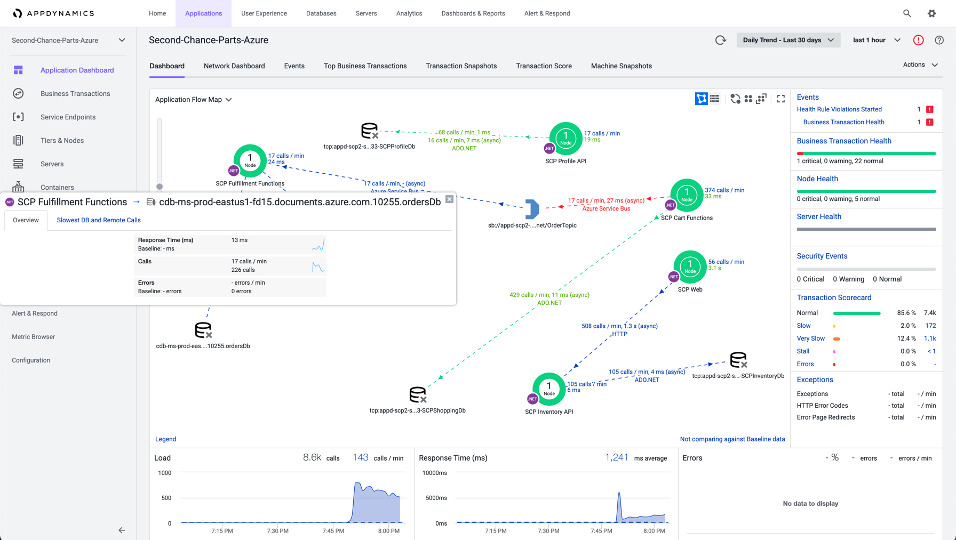The height and width of the screenshot is (540, 956).
Task: Click the Containers sidebar icon
Action: pyautogui.click(x=18, y=186)
